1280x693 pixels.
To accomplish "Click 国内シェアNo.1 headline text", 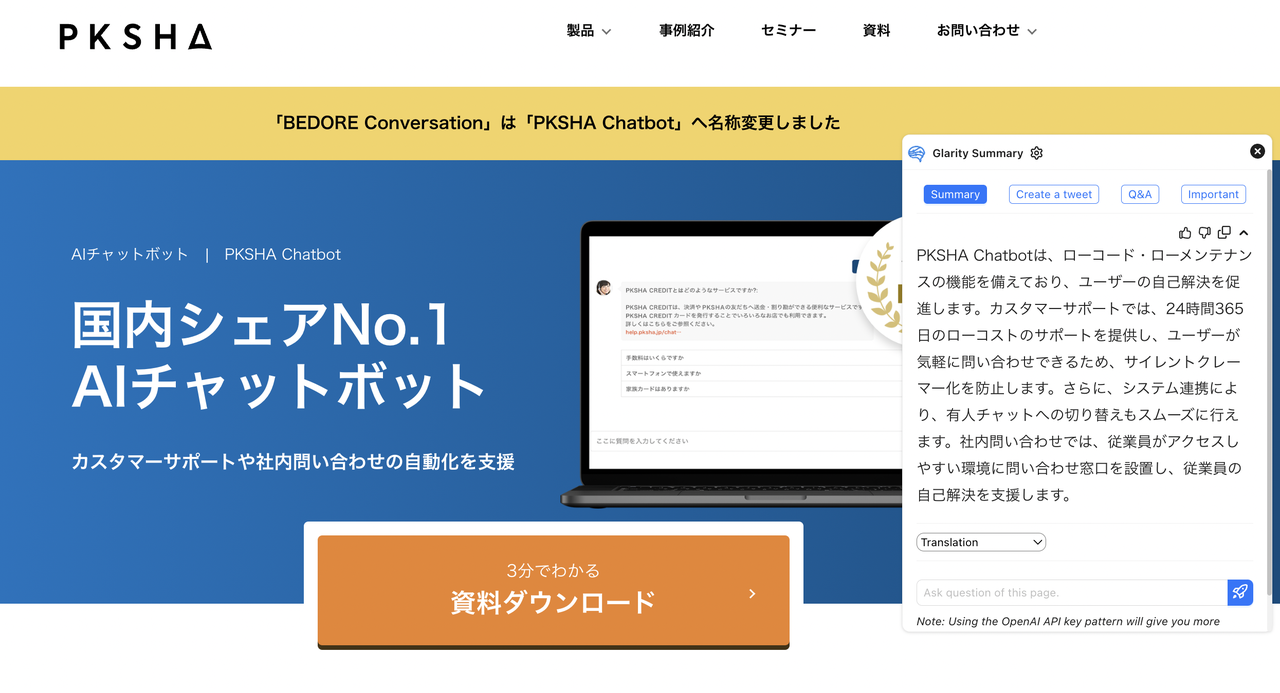I will (x=261, y=325).
